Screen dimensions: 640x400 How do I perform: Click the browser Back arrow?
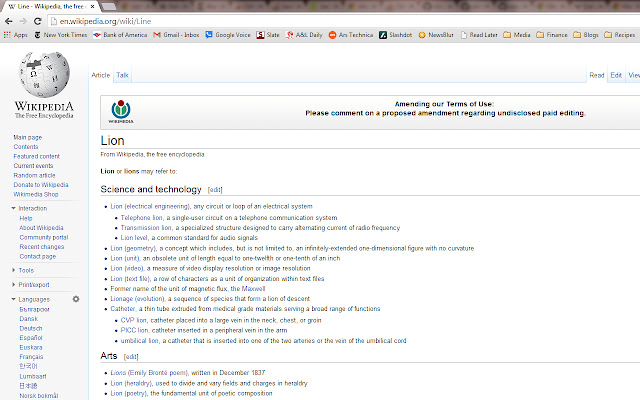point(9,21)
